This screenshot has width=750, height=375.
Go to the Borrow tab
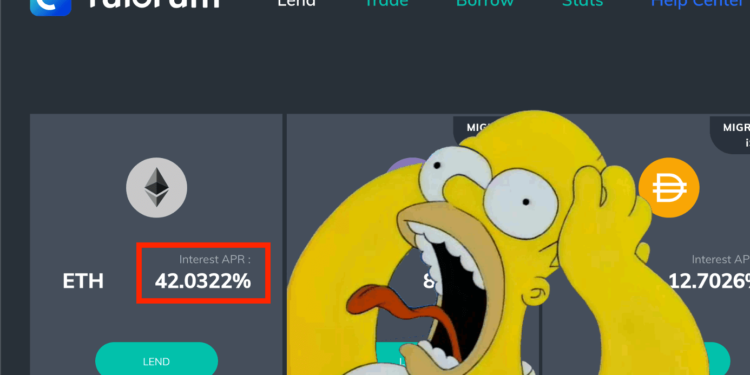485,3
